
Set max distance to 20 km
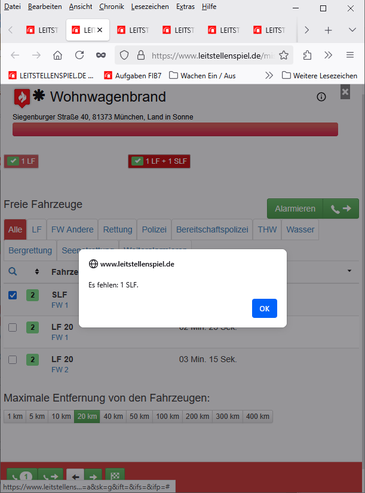click(87, 416)
